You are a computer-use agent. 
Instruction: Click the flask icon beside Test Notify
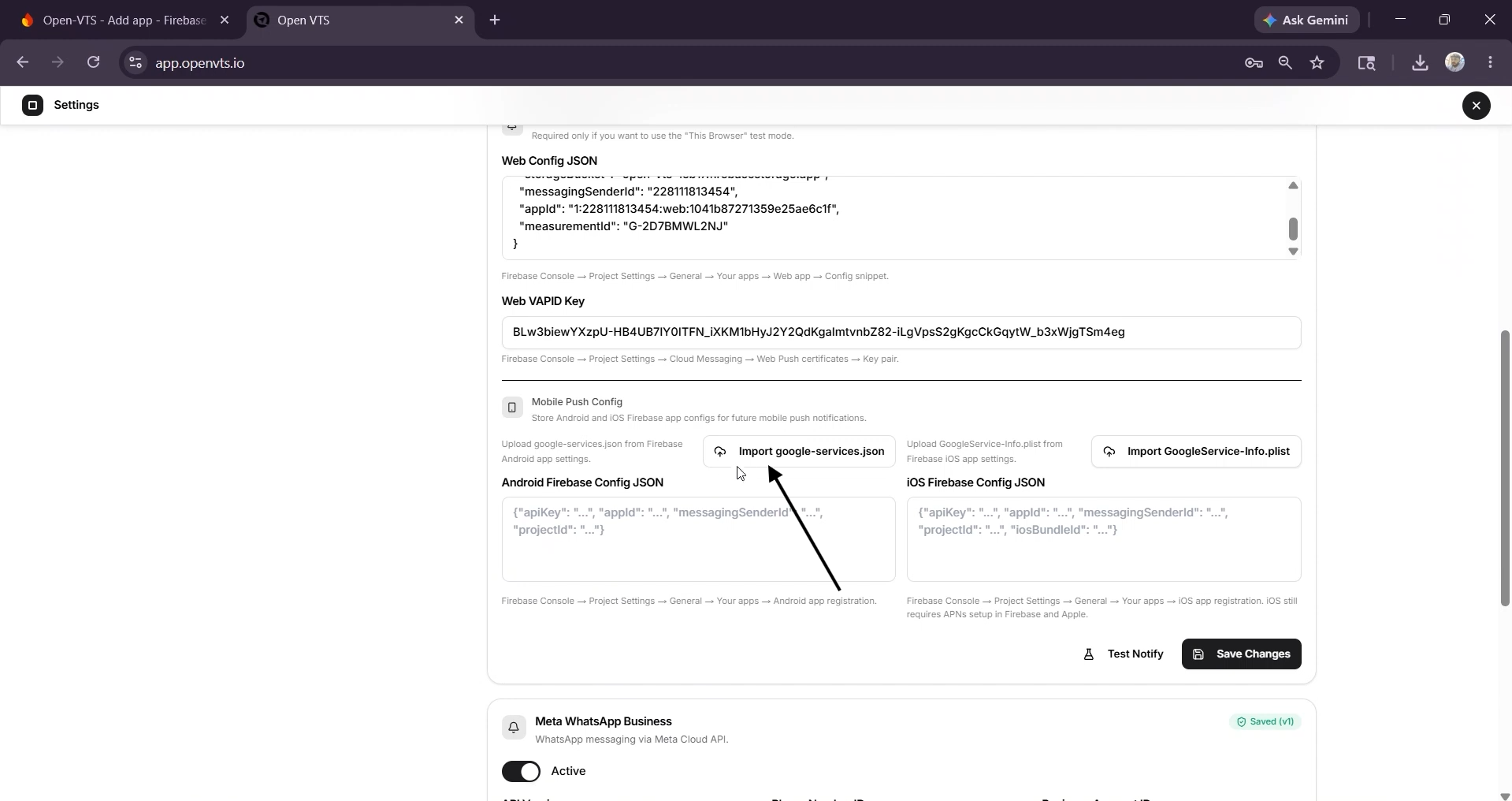(1089, 654)
